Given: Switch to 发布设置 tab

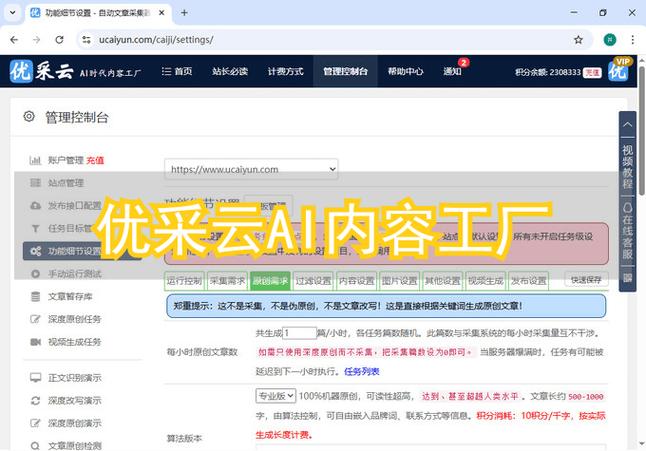Looking at the screenshot, I should [529, 281].
